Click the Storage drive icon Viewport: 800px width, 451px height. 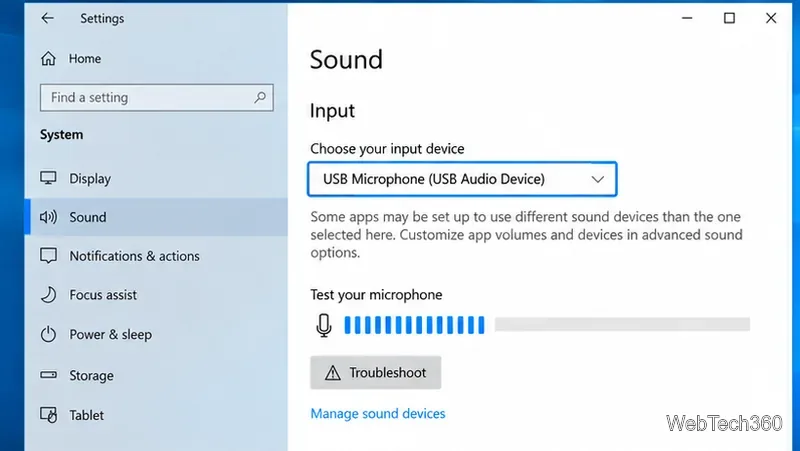[x=48, y=375]
